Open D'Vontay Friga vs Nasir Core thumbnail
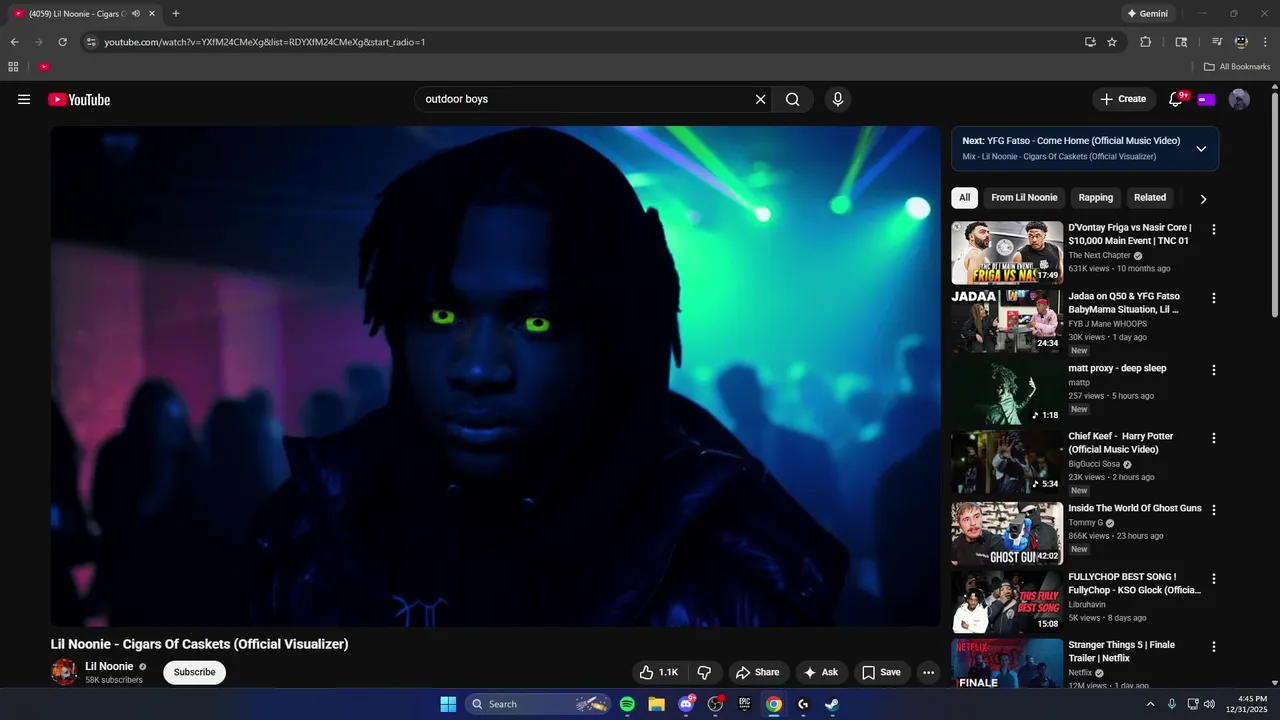 1007,253
